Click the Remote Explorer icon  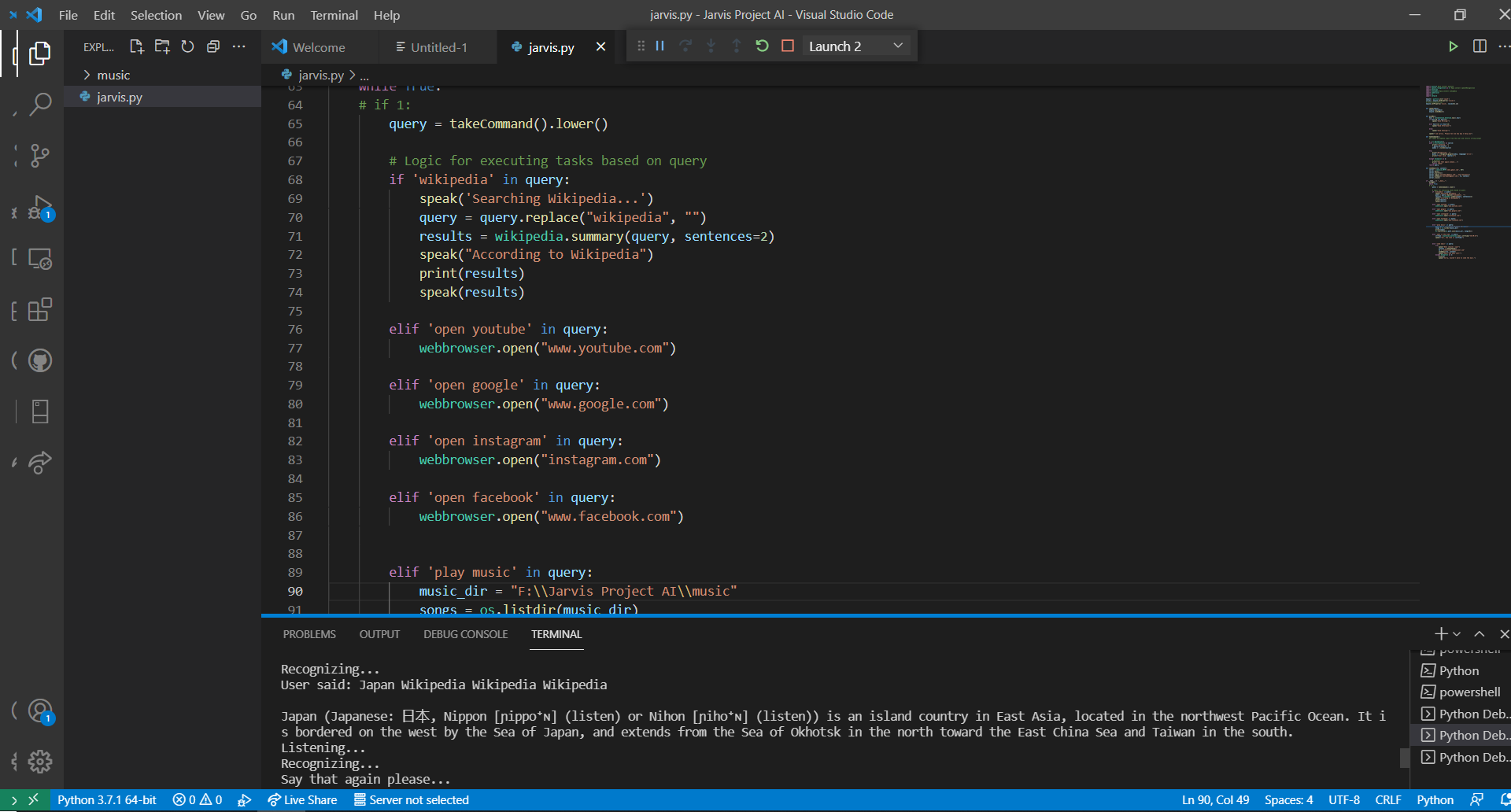(40, 258)
